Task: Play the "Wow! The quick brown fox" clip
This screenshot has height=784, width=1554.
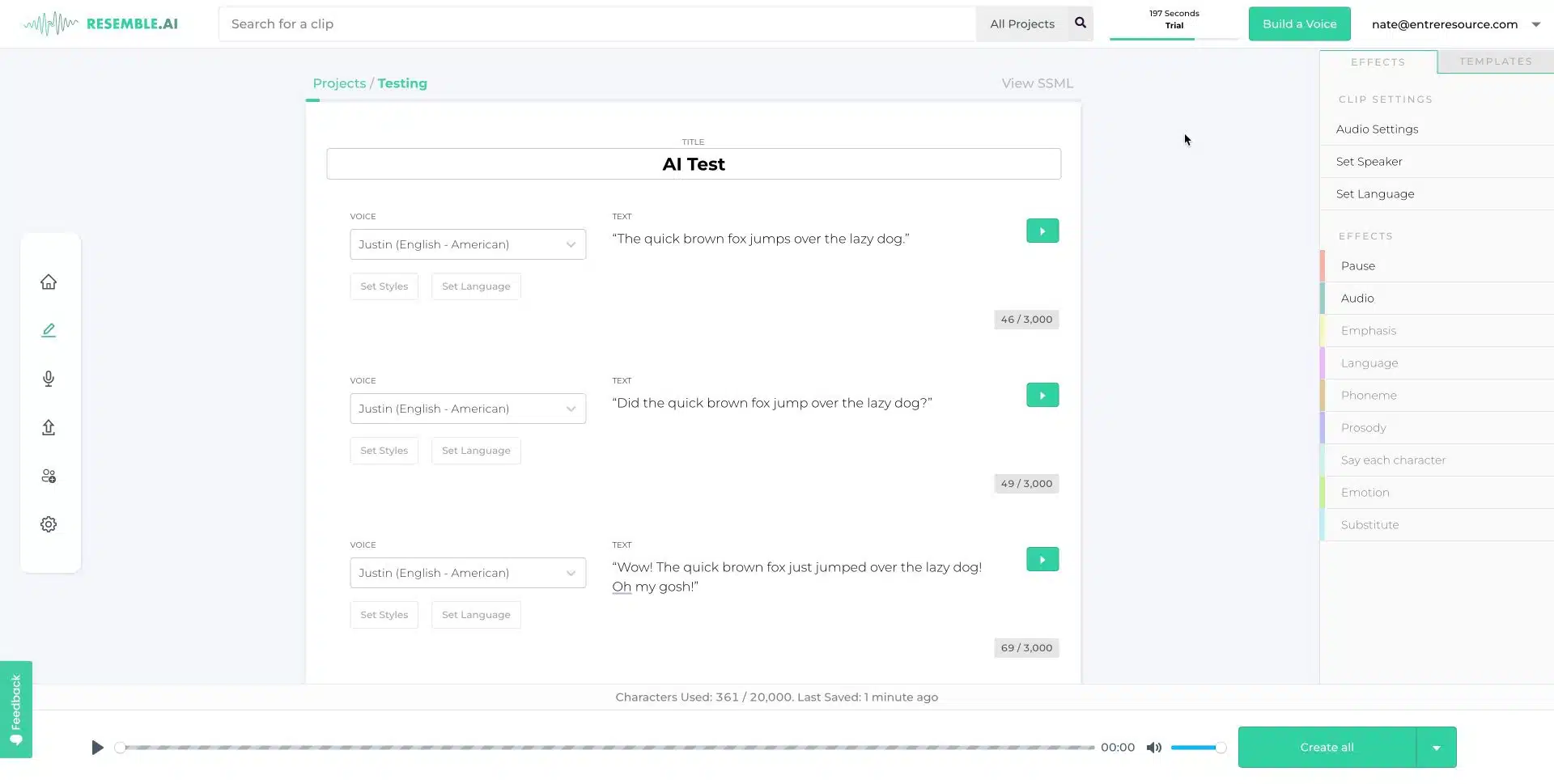Action: [1042, 560]
